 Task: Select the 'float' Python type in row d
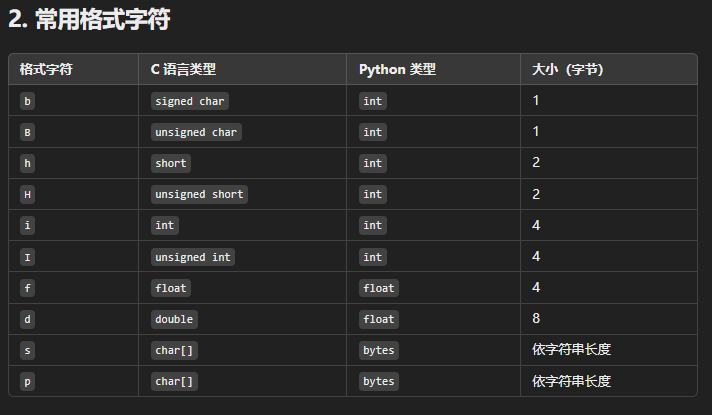[x=379, y=319]
